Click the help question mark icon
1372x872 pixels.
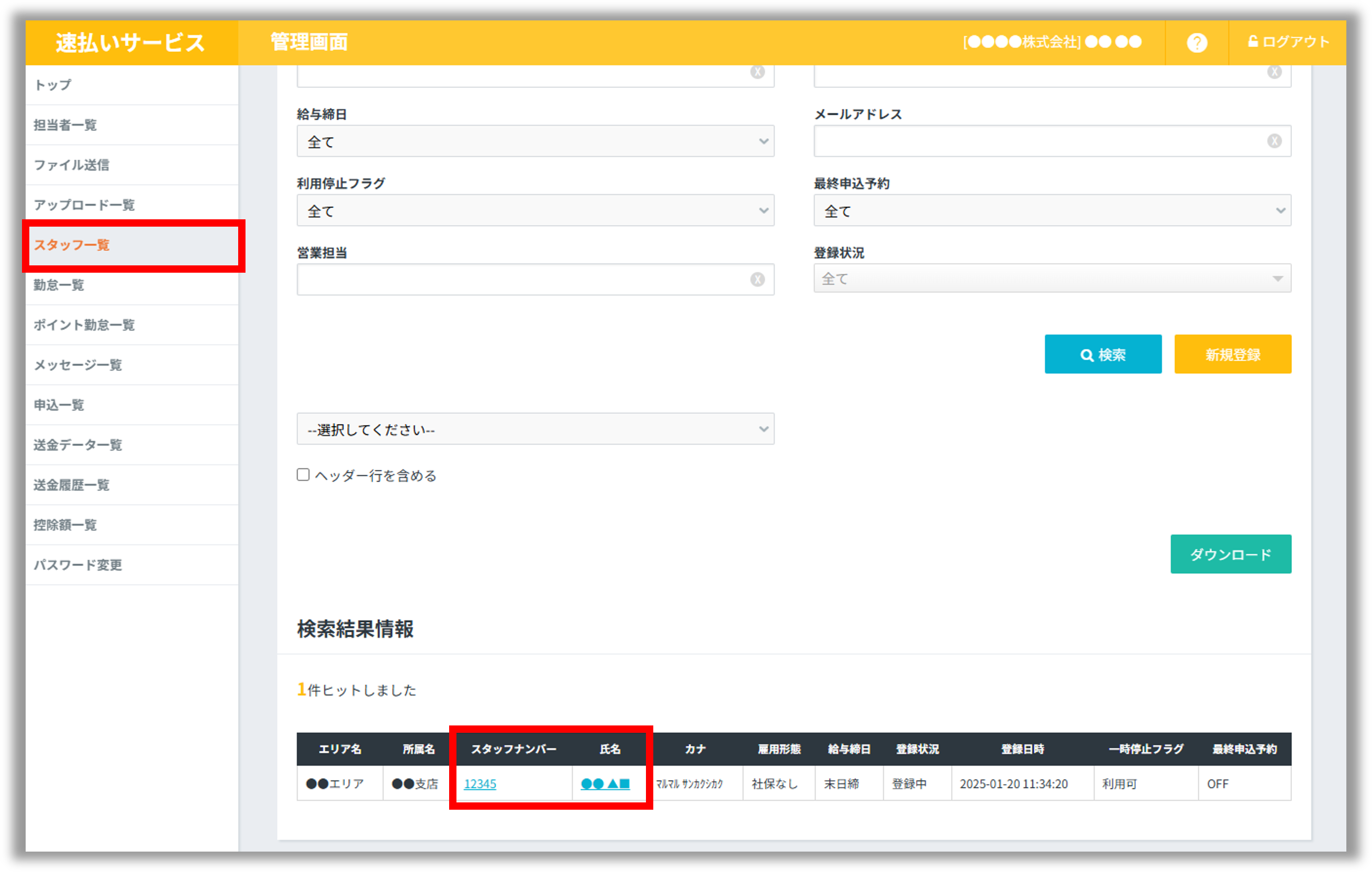click(x=1197, y=43)
